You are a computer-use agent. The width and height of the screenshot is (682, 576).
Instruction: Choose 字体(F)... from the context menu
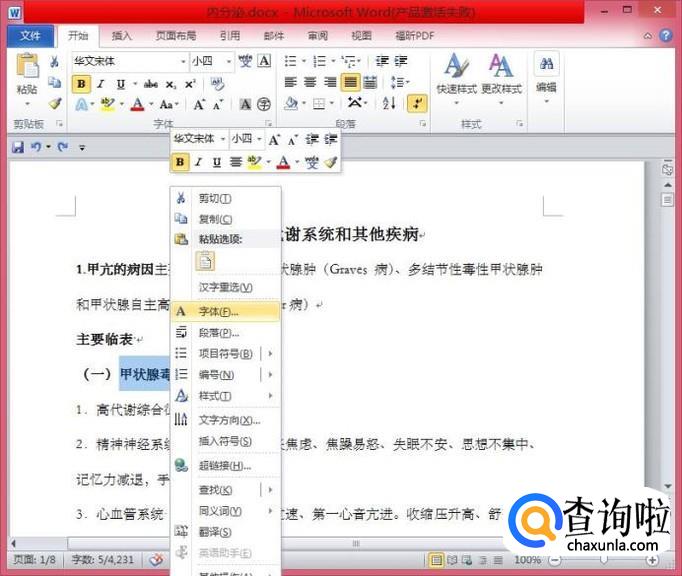225,311
